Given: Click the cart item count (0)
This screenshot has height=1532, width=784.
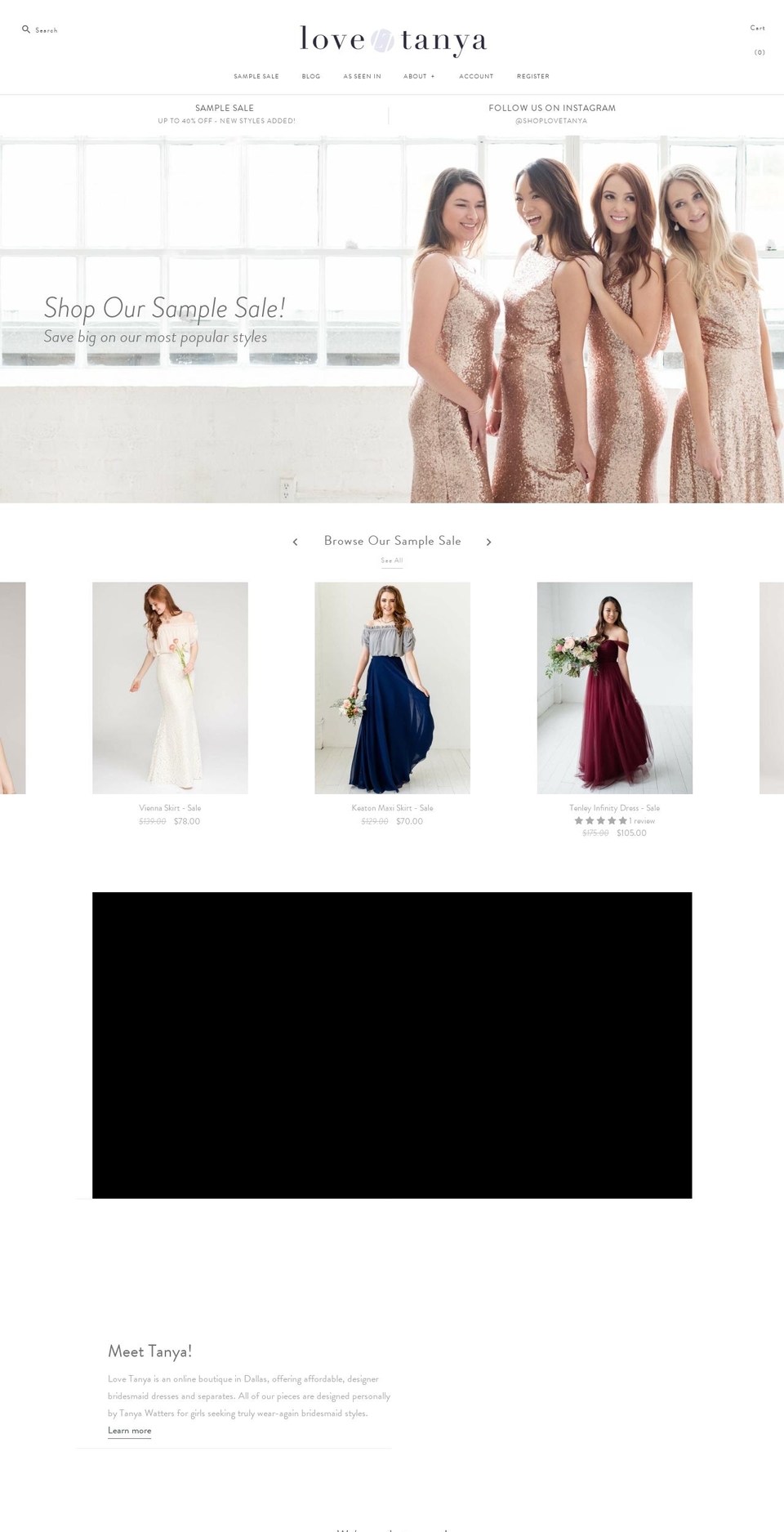Looking at the screenshot, I should 759,52.
